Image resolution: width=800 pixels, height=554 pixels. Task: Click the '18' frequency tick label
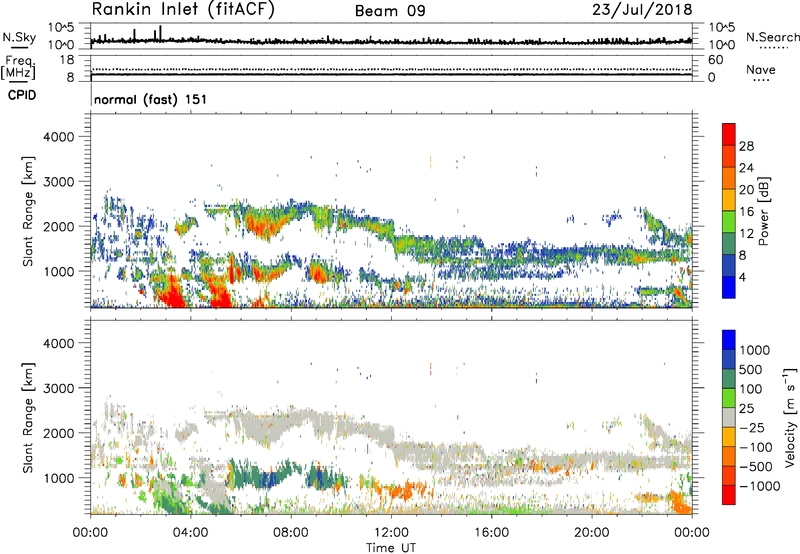[67, 60]
